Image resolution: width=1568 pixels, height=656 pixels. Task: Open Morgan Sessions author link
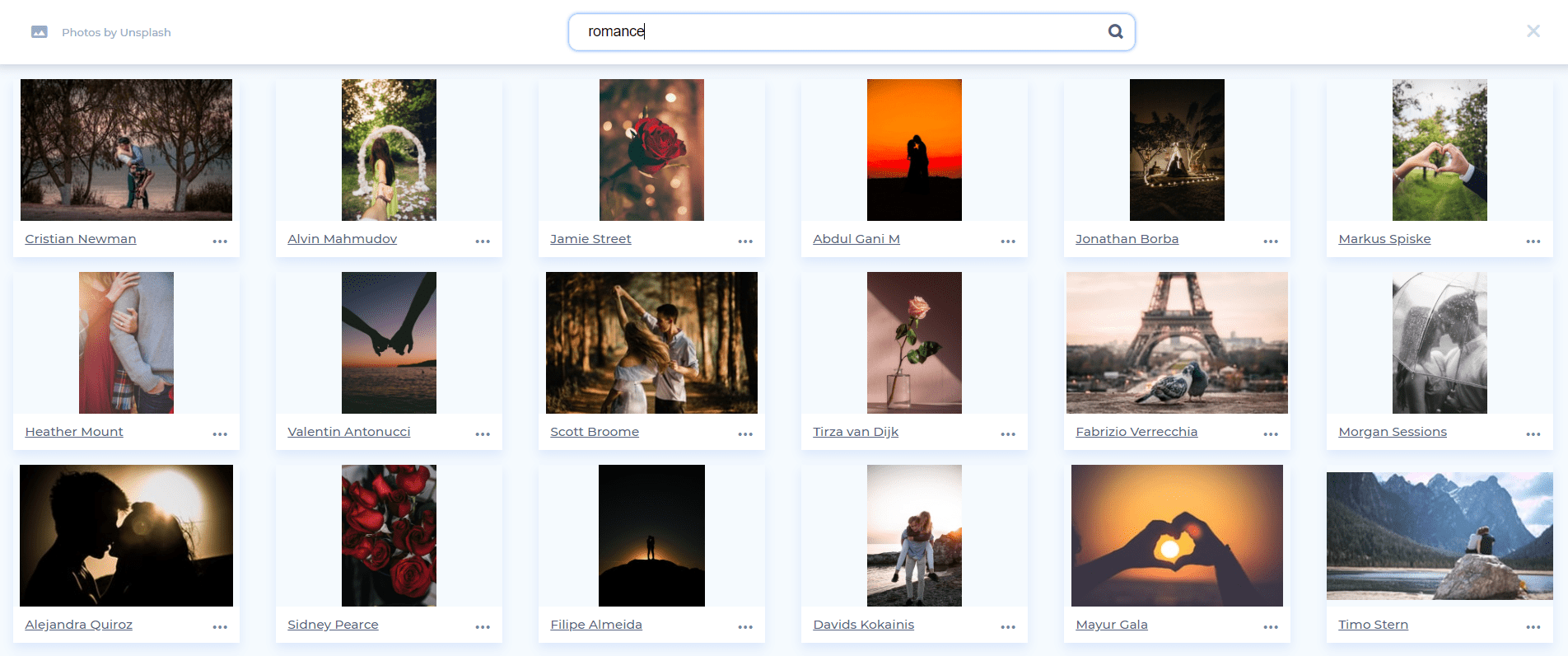pyautogui.click(x=1393, y=432)
